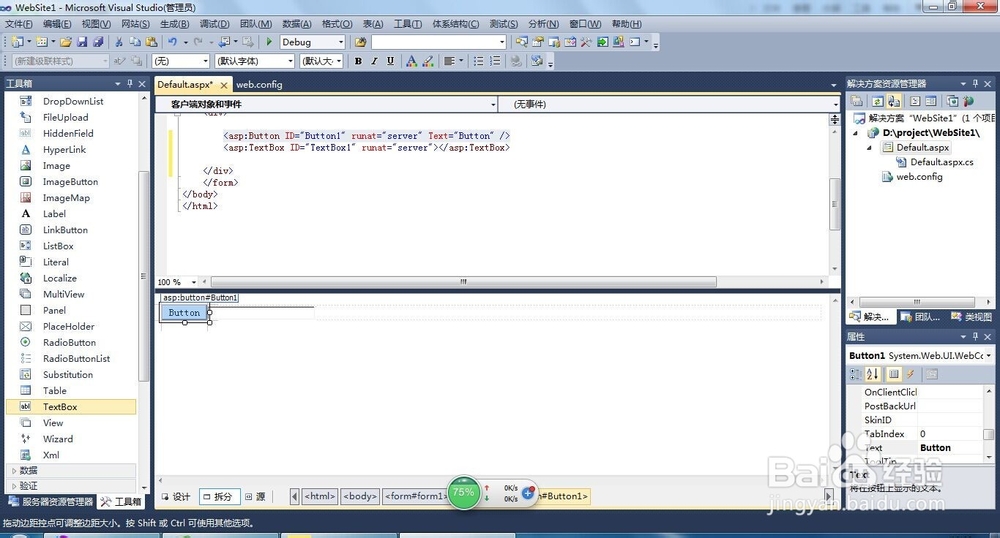
Task: Click the <html> tag navigator button
Action: [320, 496]
